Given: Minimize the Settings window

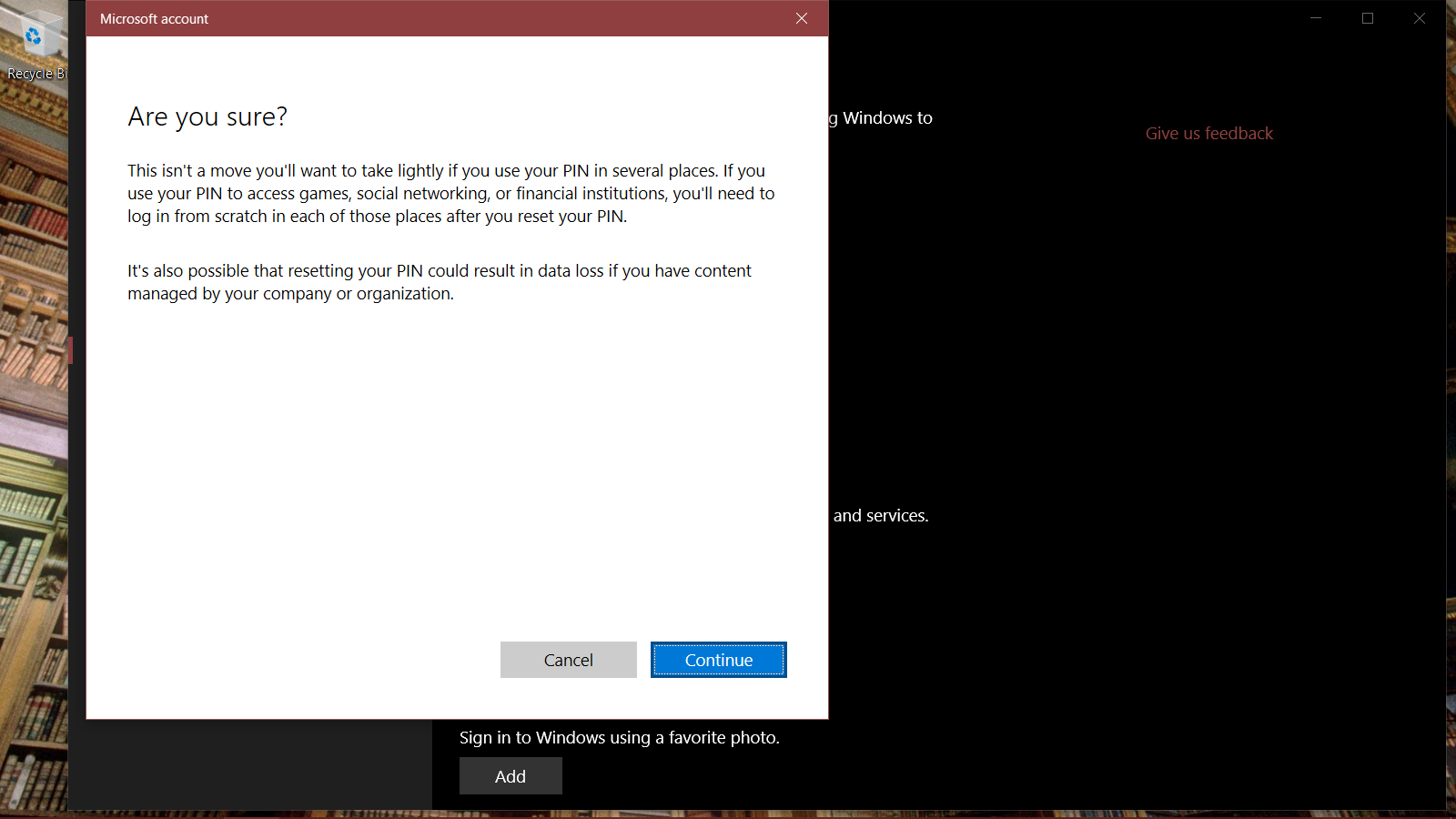Looking at the screenshot, I should pos(1316,18).
